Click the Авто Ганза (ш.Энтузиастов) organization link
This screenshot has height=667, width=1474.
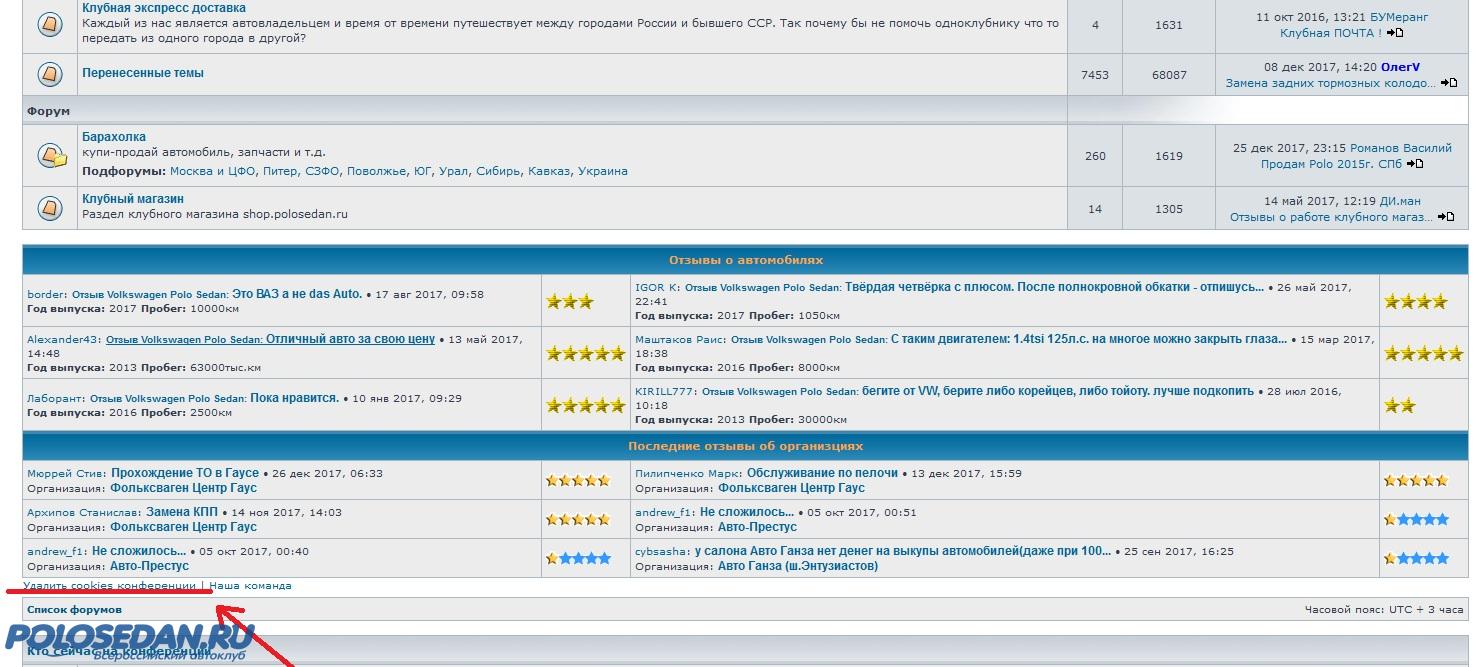(x=798, y=566)
